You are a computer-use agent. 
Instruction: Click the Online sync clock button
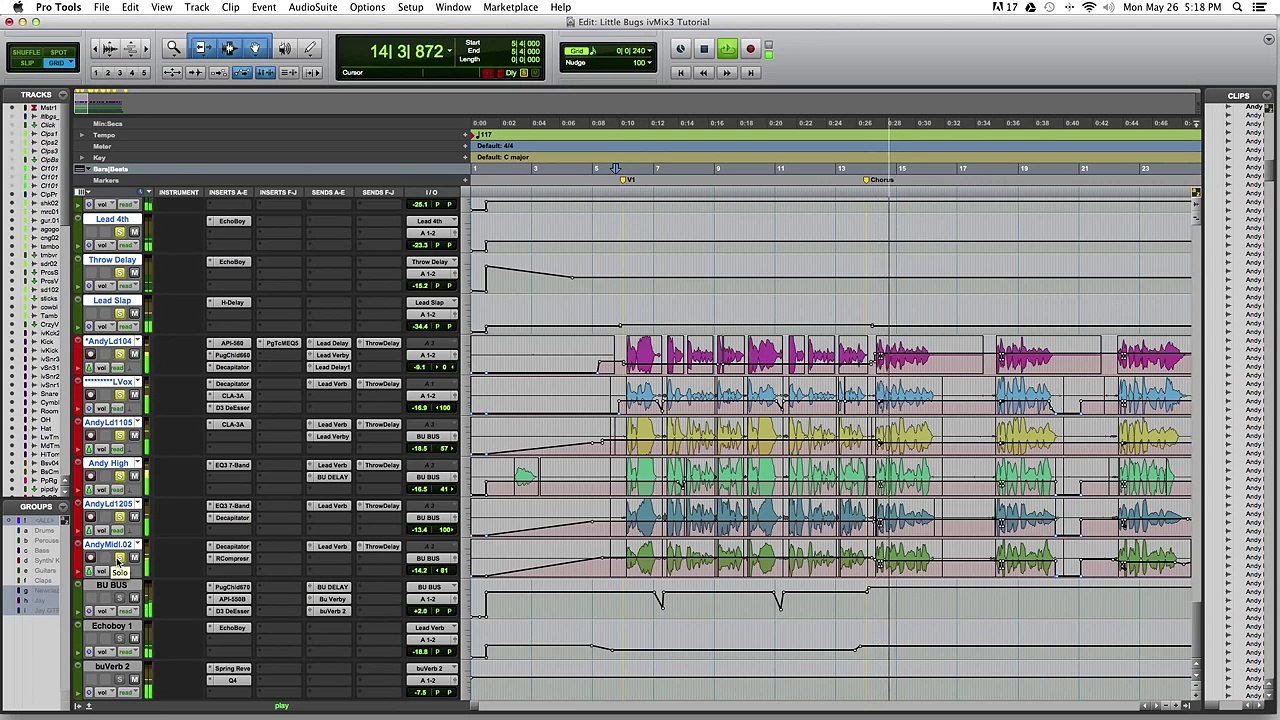pos(680,49)
